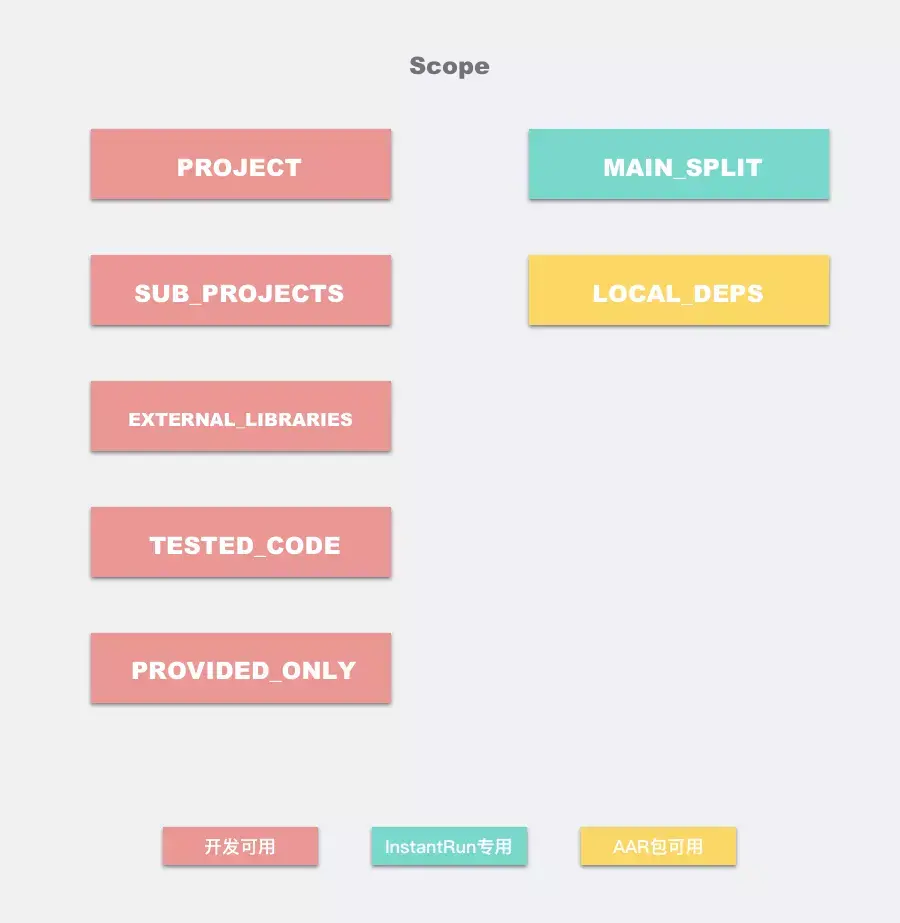Select the MAIN_SPLIT teal box

coord(679,164)
